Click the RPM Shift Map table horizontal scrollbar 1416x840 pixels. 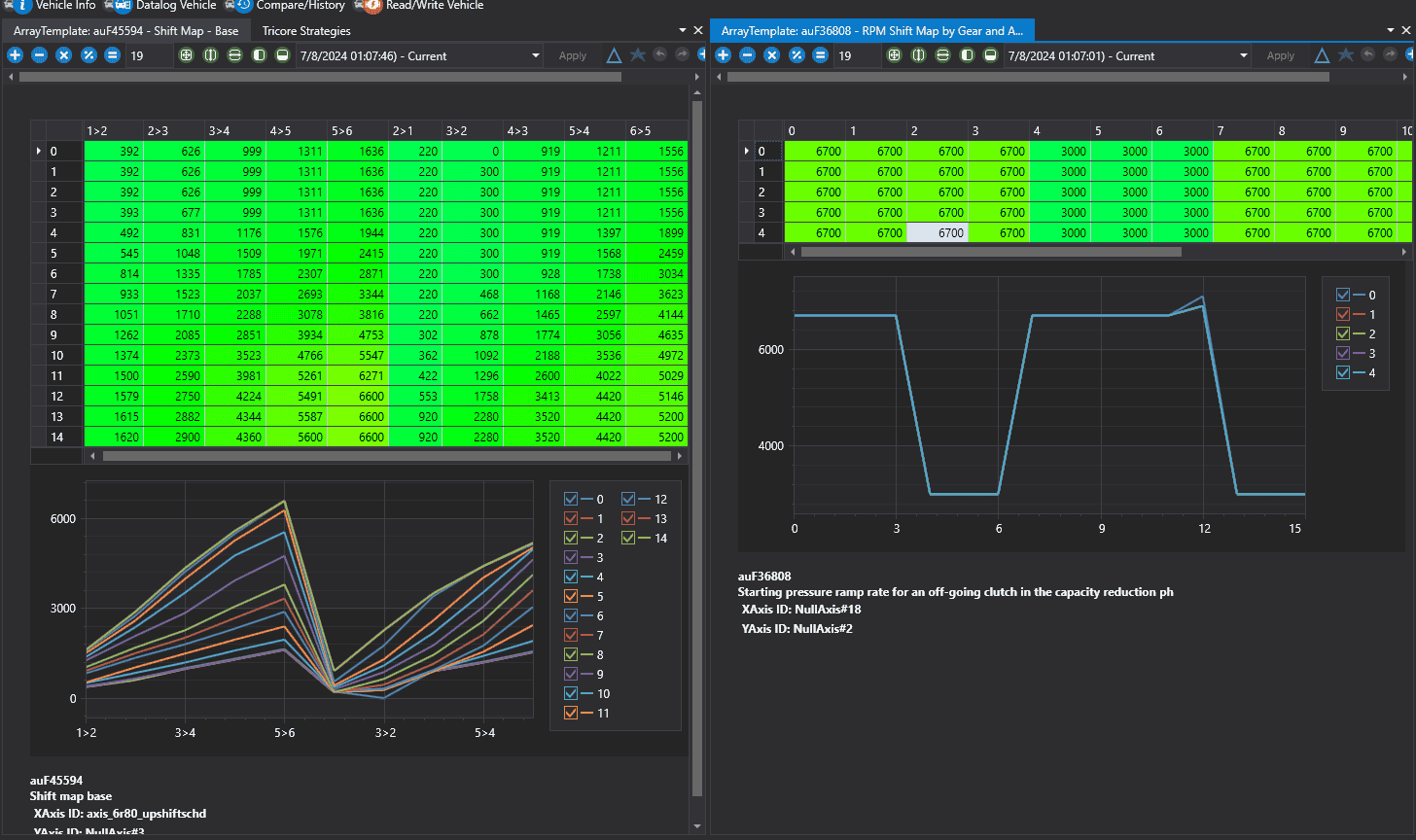(x=990, y=252)
